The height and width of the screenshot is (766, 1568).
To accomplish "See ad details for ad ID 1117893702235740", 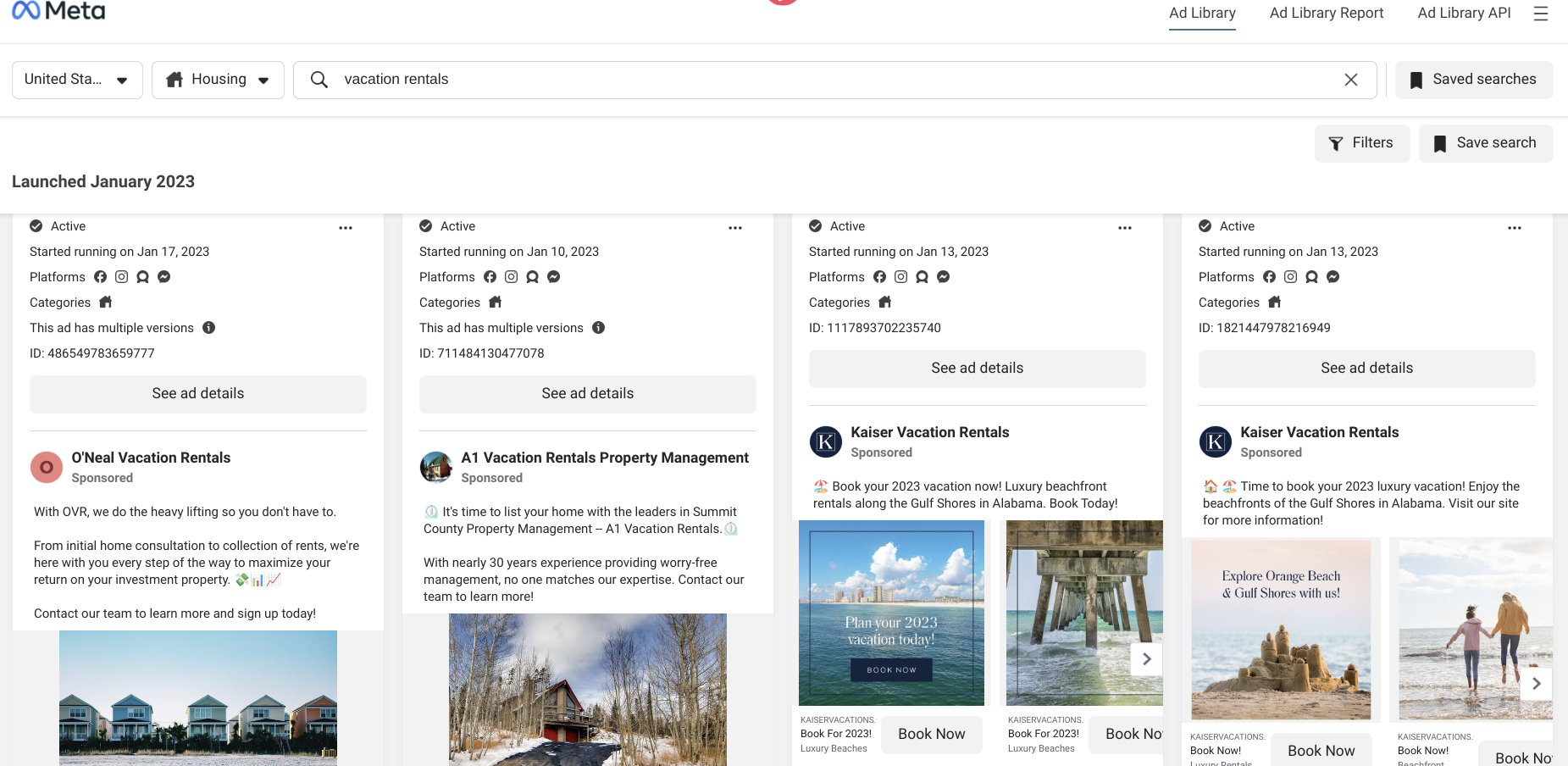I will pos(978,369).
